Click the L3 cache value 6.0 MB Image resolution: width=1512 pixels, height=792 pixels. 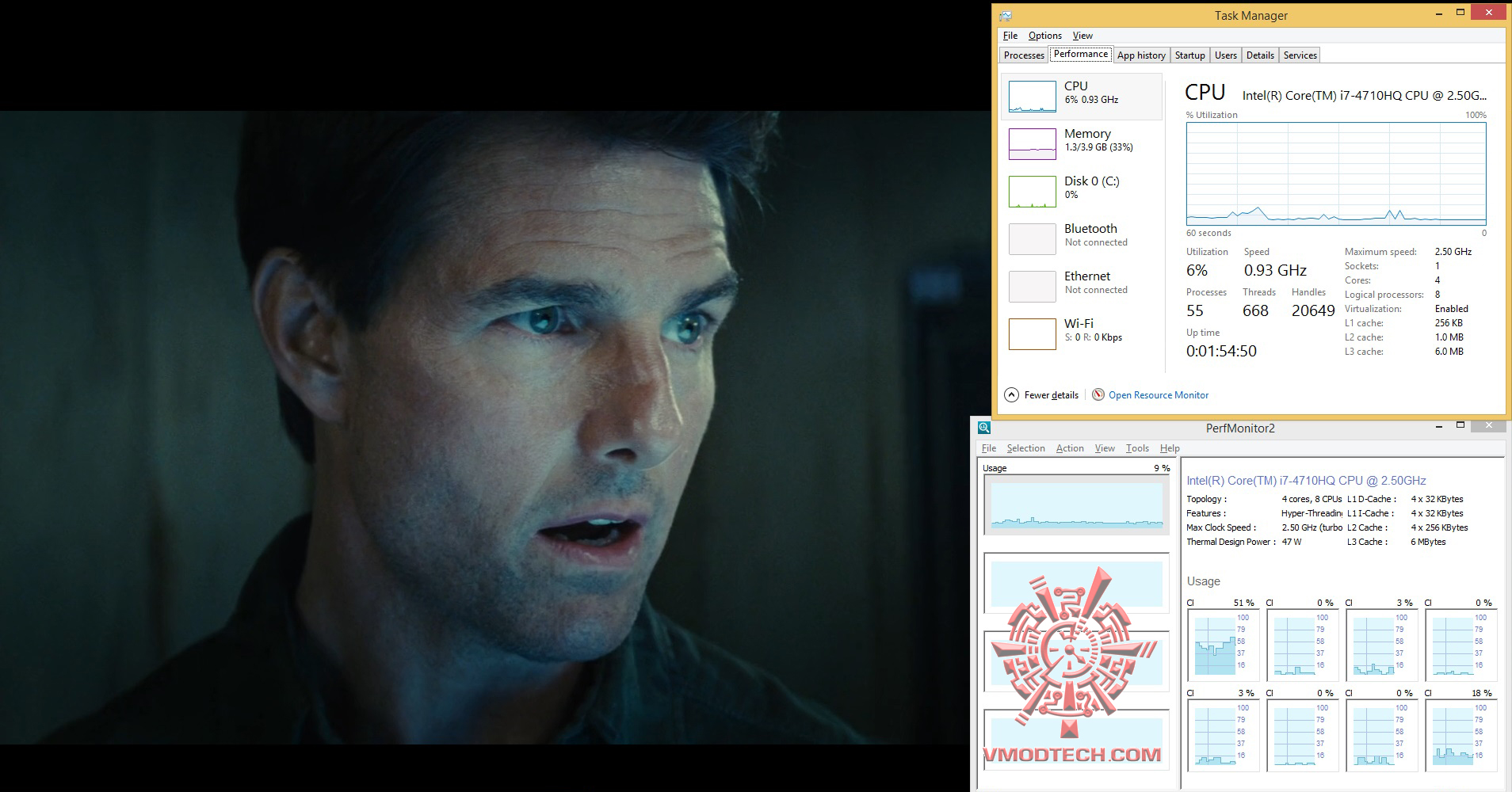click(x=1449, y=352)
